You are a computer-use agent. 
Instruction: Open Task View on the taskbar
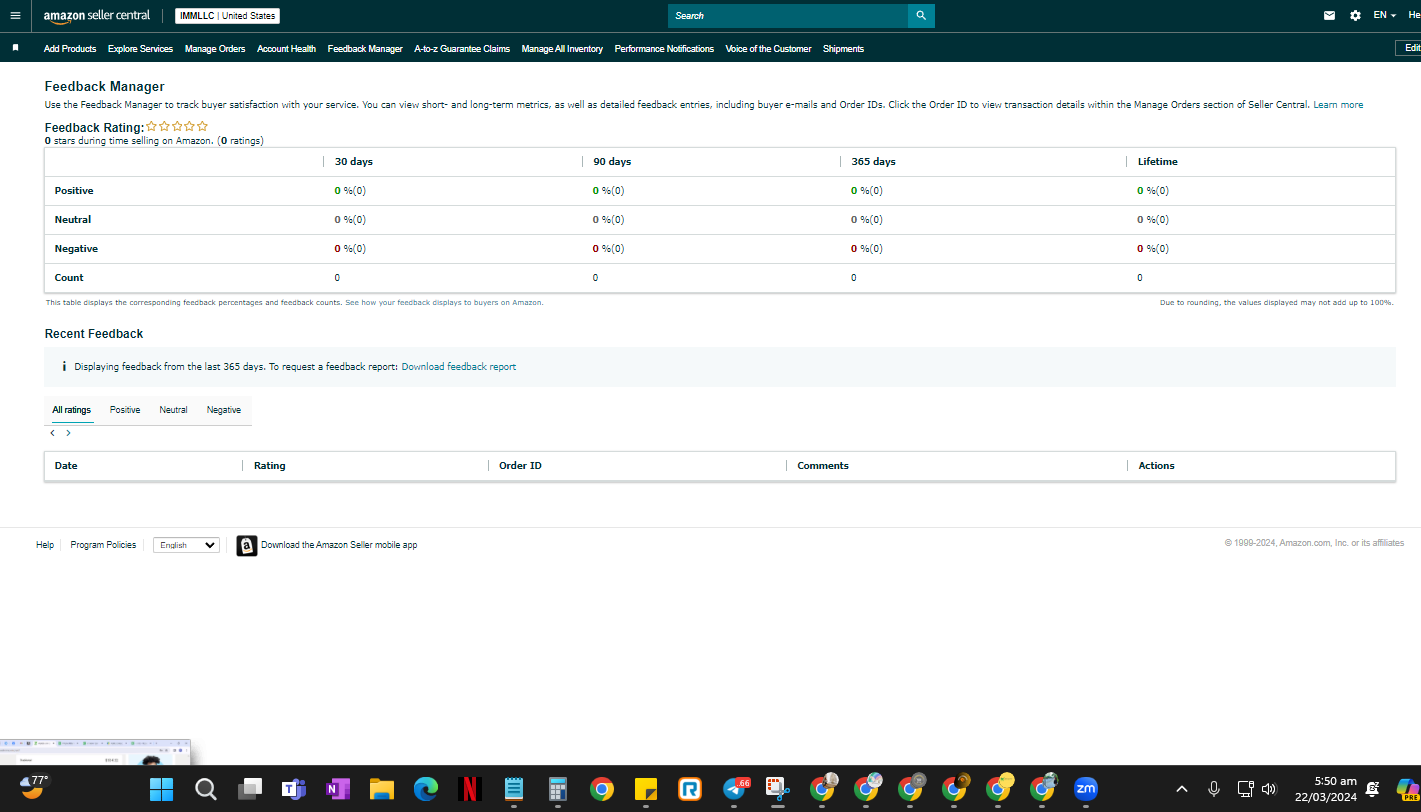click(249, 789)
